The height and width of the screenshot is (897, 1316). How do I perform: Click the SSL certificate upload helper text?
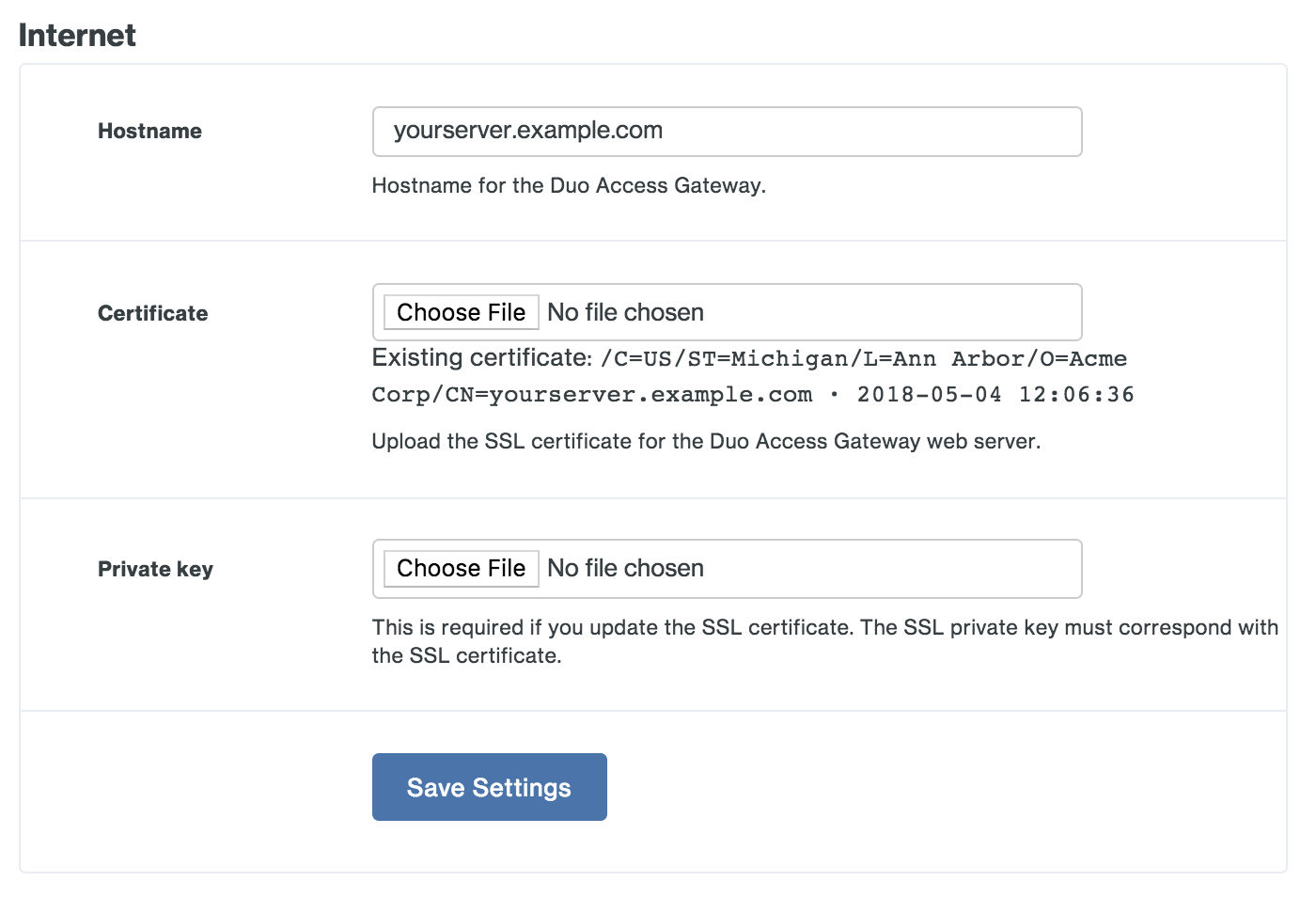pos(706,441)
